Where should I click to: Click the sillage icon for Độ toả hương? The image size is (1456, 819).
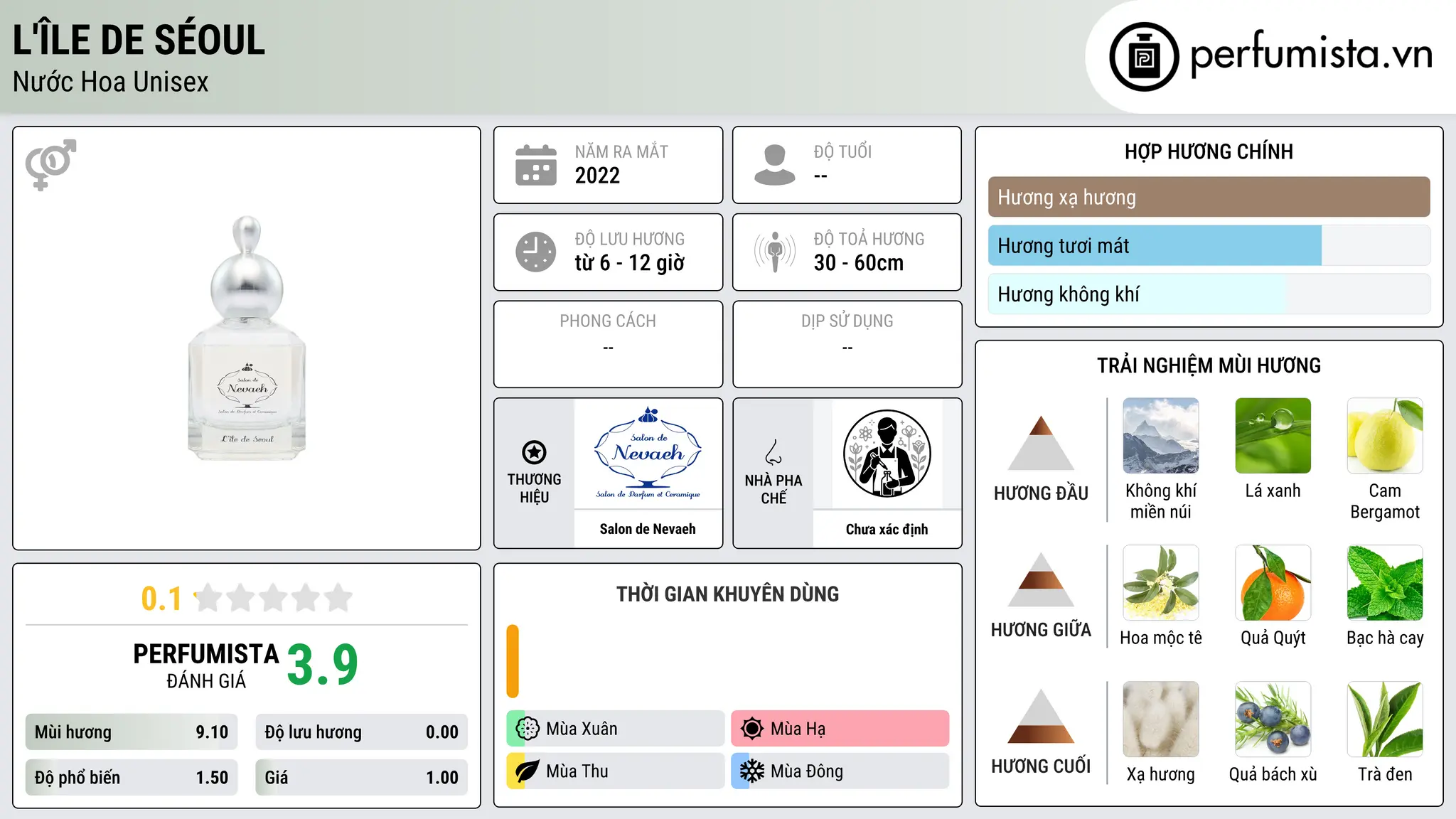tap(774, 252)
